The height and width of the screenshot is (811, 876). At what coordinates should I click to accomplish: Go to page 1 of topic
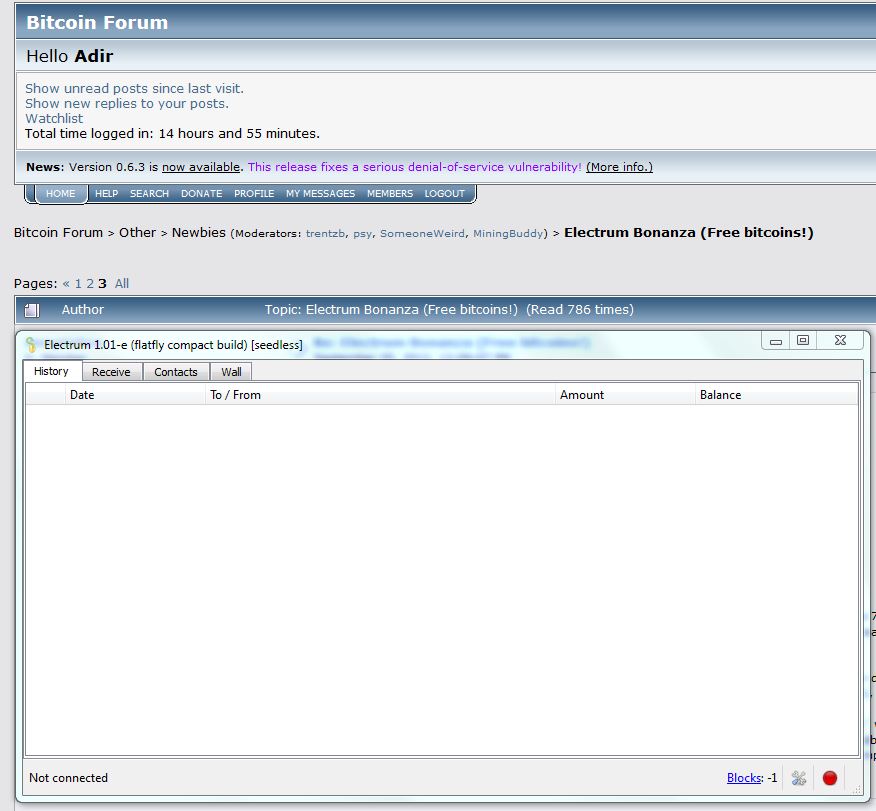coord(78,283)
